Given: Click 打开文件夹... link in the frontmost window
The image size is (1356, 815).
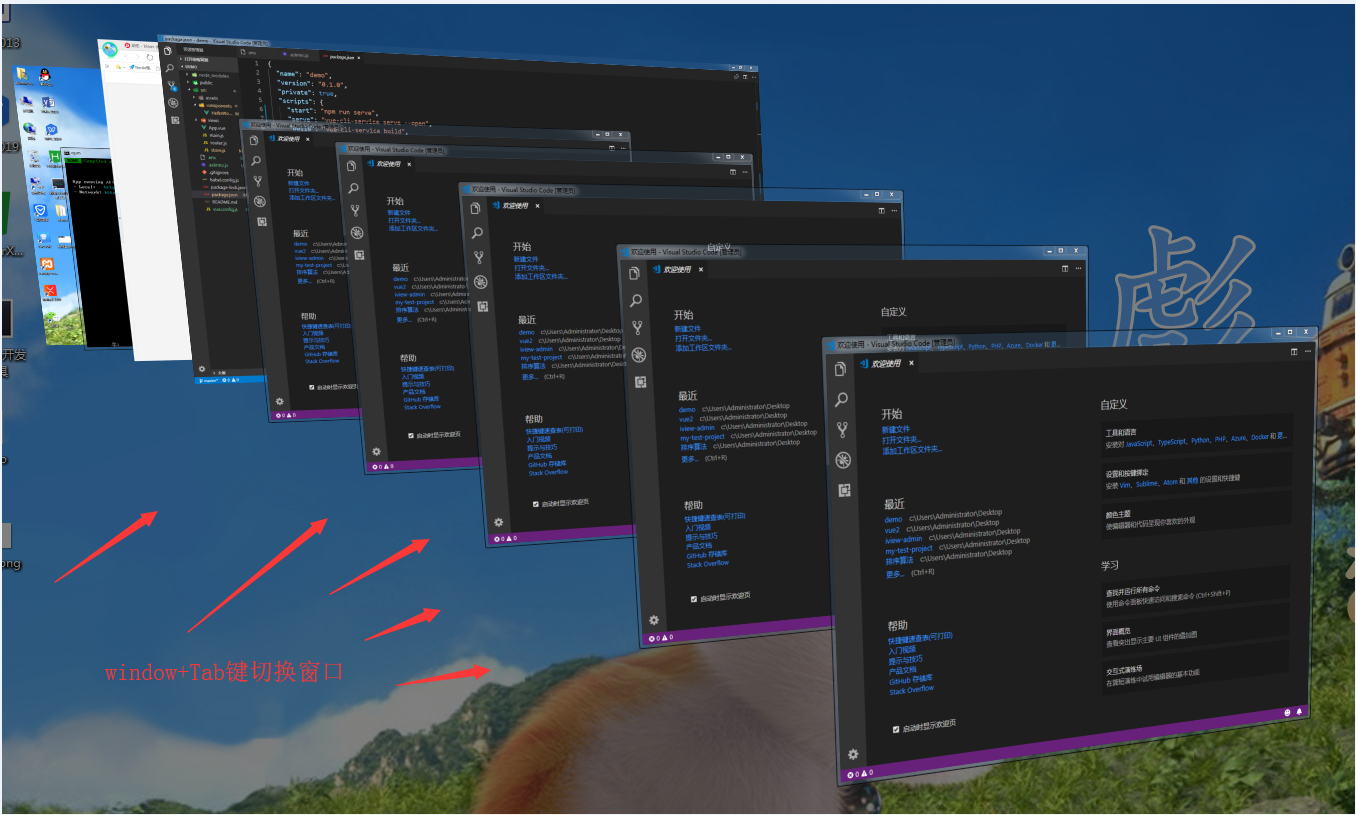Looking at the screenshot, I should (x=902, y=439).
